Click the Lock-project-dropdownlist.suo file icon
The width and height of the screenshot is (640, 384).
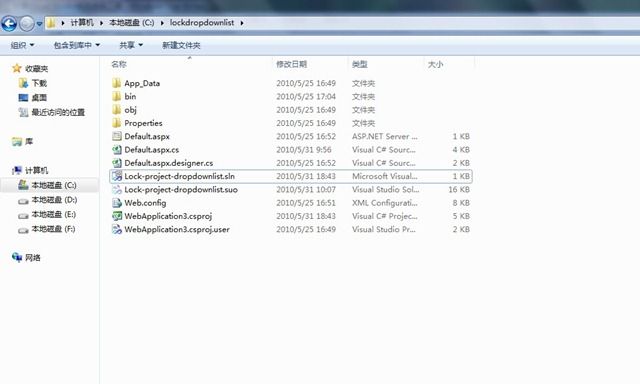[117, 189]
